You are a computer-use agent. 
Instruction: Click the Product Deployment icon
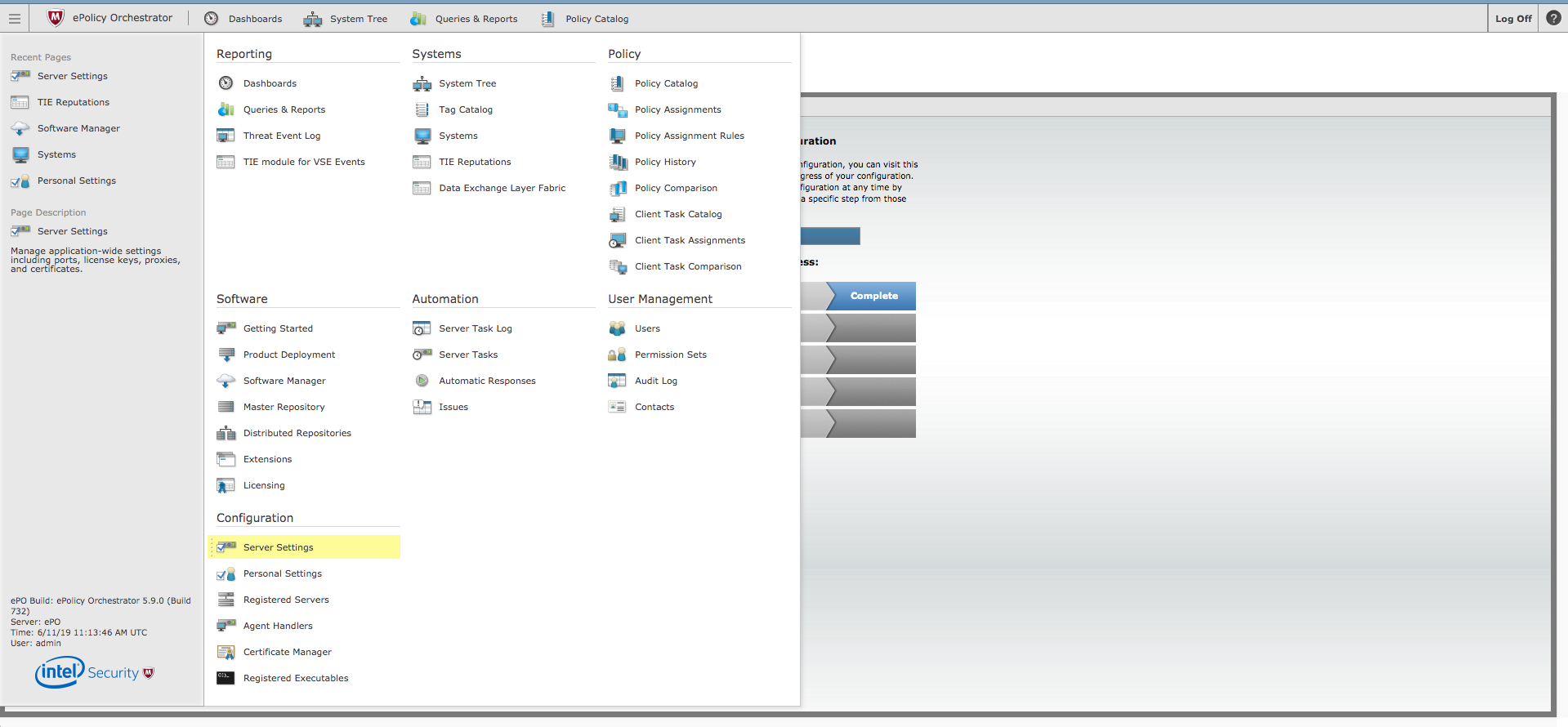[x=226, y=355]
